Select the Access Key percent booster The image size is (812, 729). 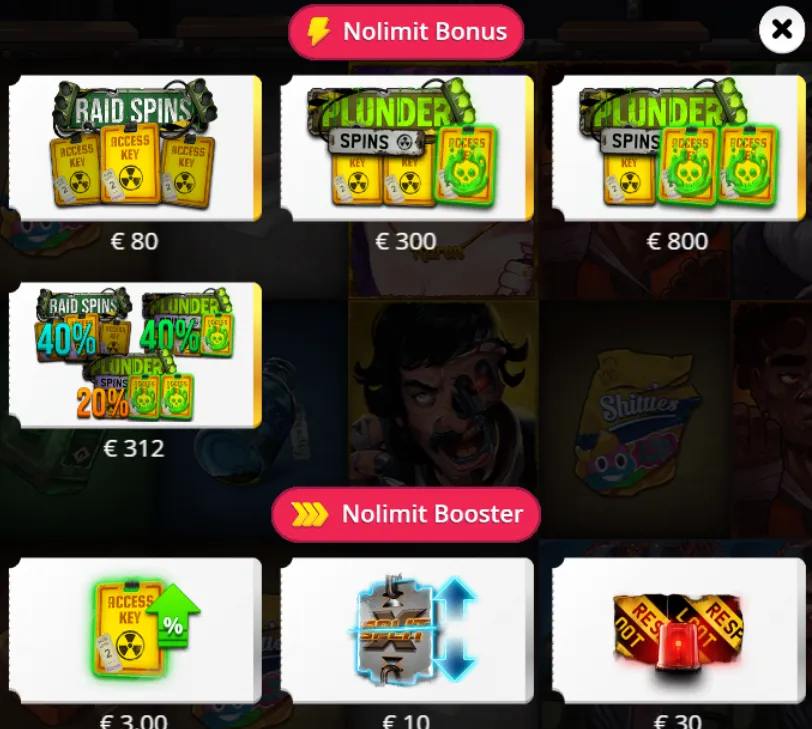135,630
